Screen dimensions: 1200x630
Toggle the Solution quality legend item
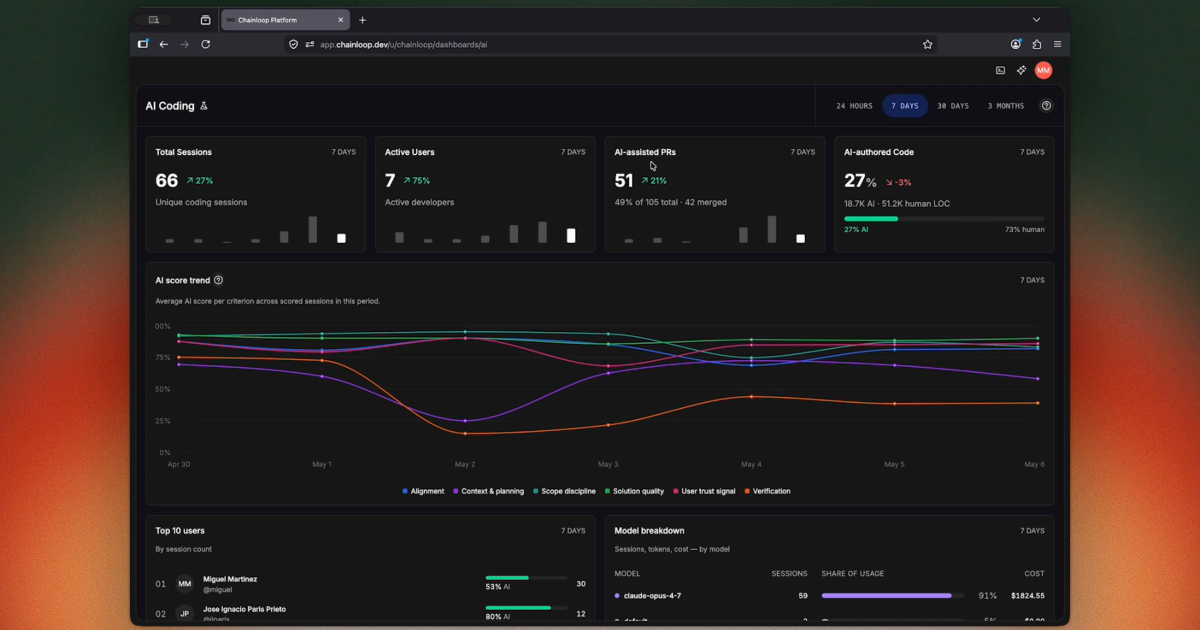point(635,491)
